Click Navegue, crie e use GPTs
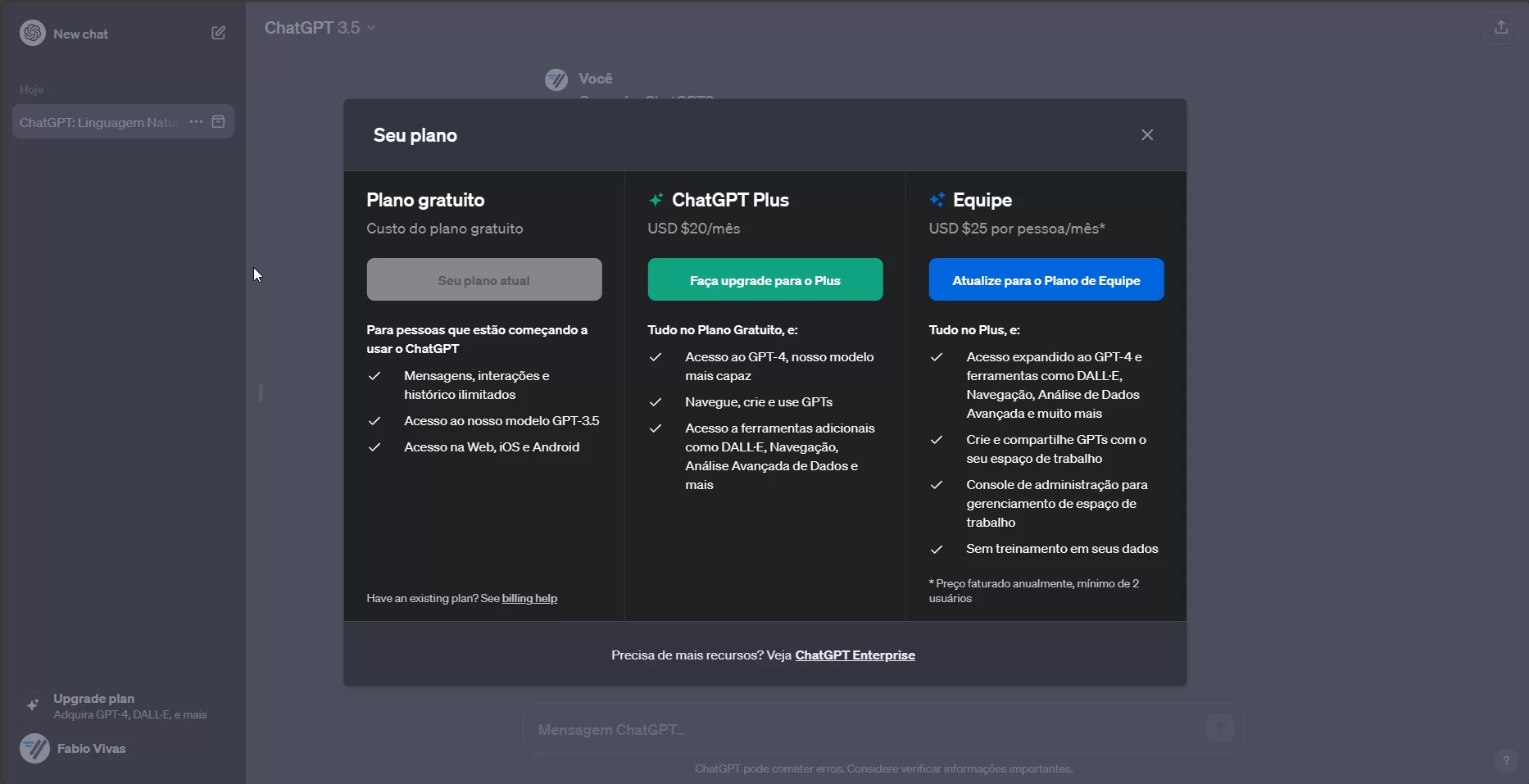This screenshot has width=1529, height=784. click(759, 402)
